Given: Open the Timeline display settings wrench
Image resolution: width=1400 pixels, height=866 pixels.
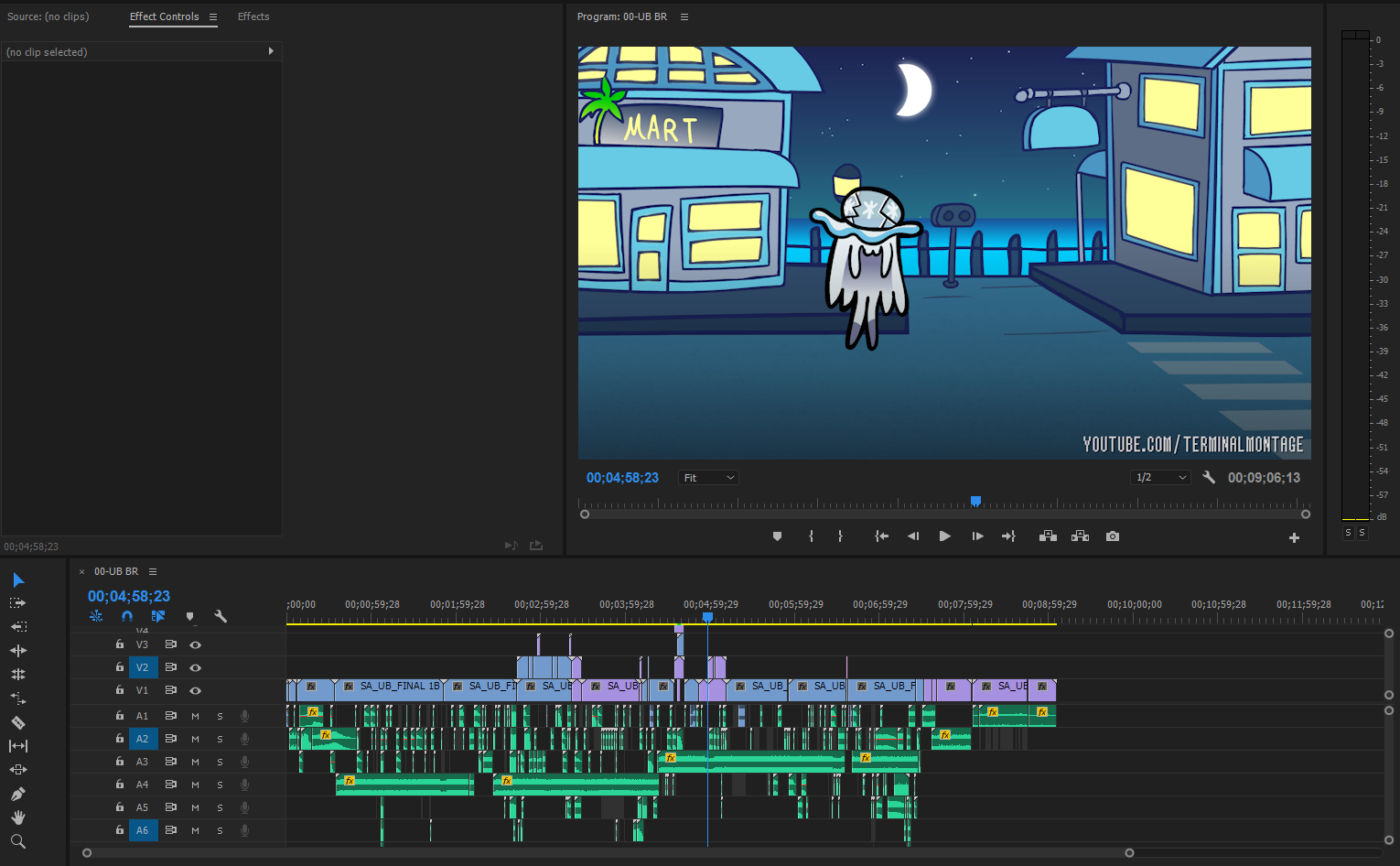Looking at the screenshot, I should pos(221,617).
